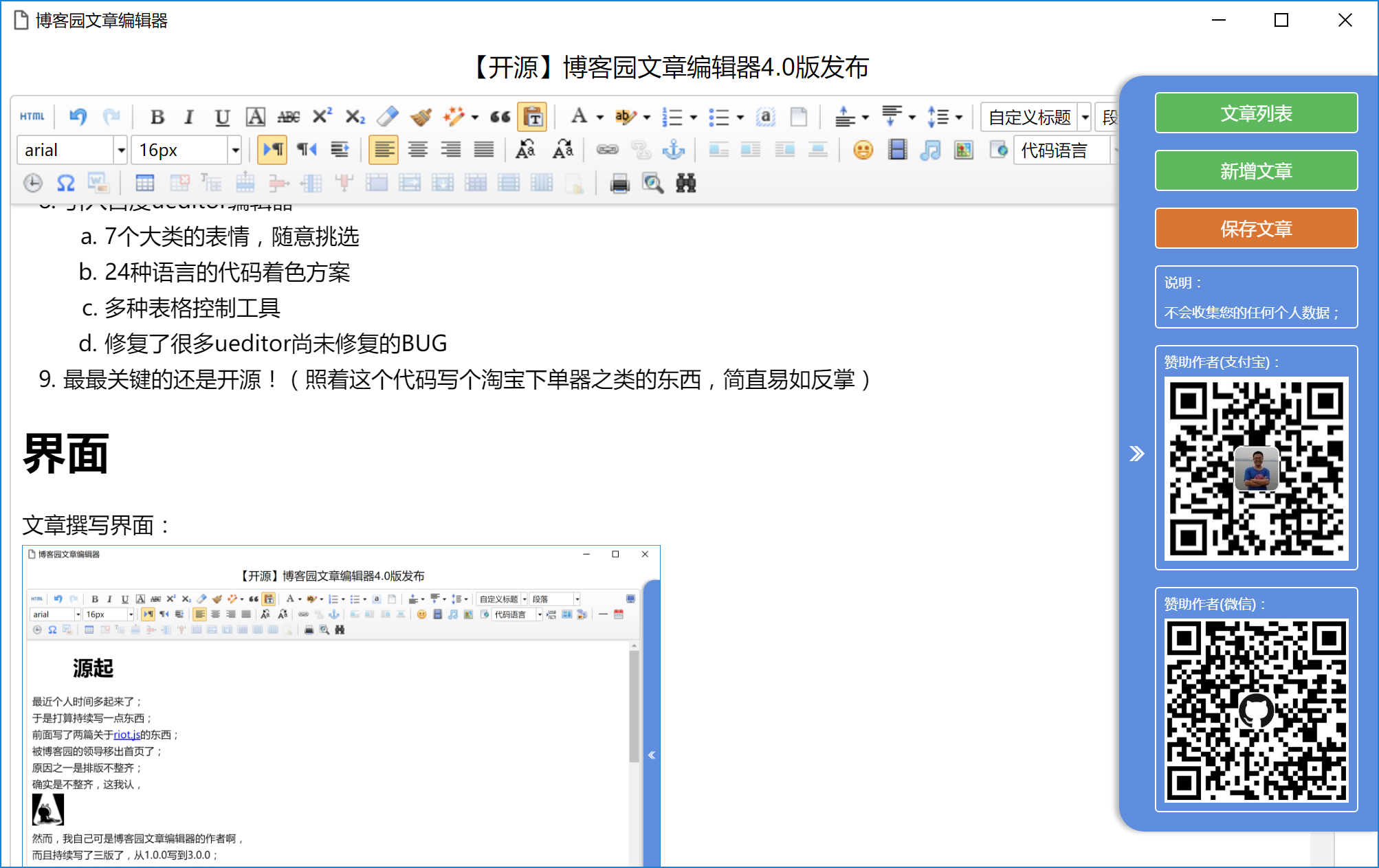Increase the paragraph indent

click(340, 149)
